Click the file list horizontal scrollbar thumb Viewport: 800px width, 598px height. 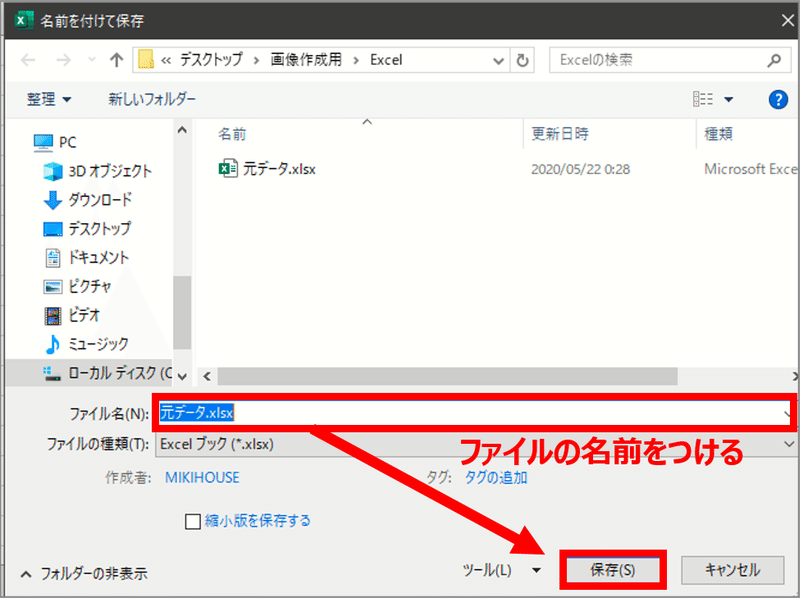click(447, 377)
